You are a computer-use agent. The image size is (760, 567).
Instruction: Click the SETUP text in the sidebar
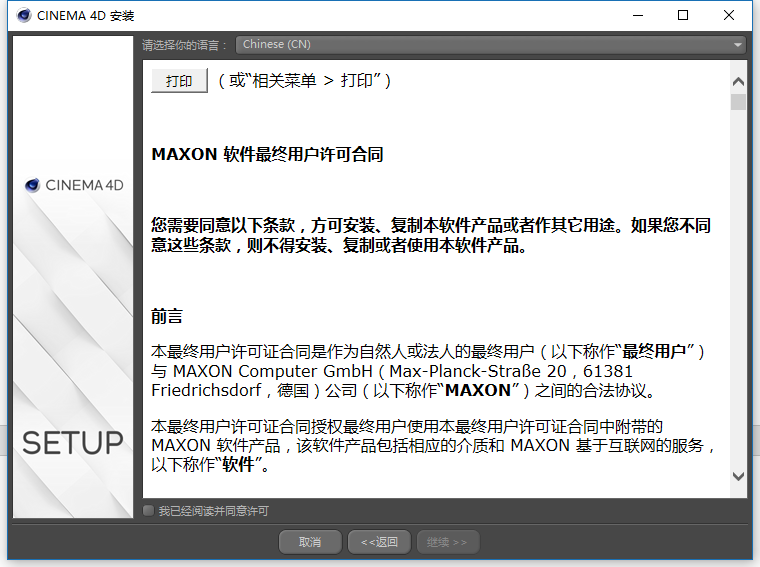(73, 443)
